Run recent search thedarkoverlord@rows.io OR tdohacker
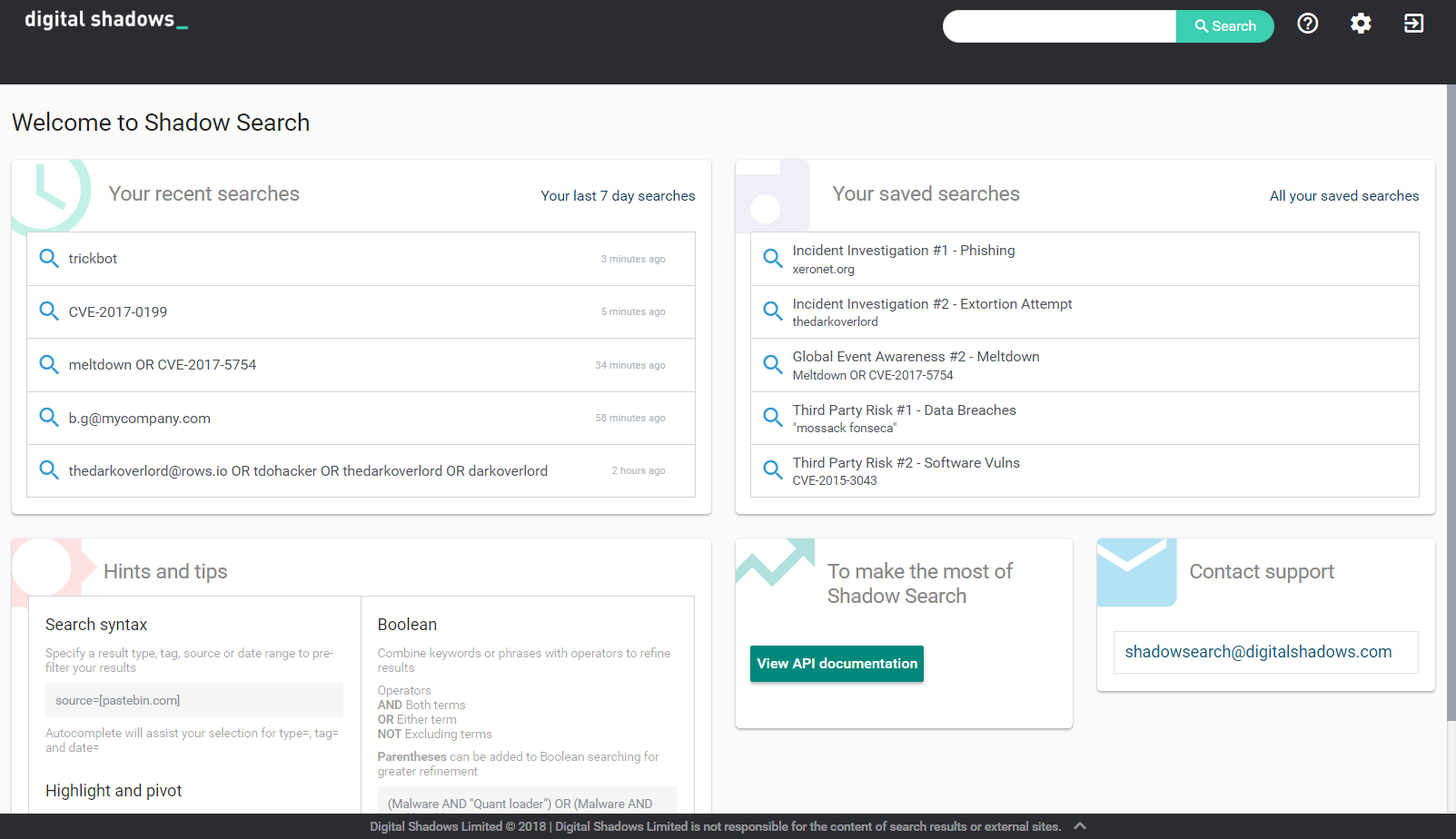Image resolution: width=1456 pixels, height=839 pixels. click(361, 471)
